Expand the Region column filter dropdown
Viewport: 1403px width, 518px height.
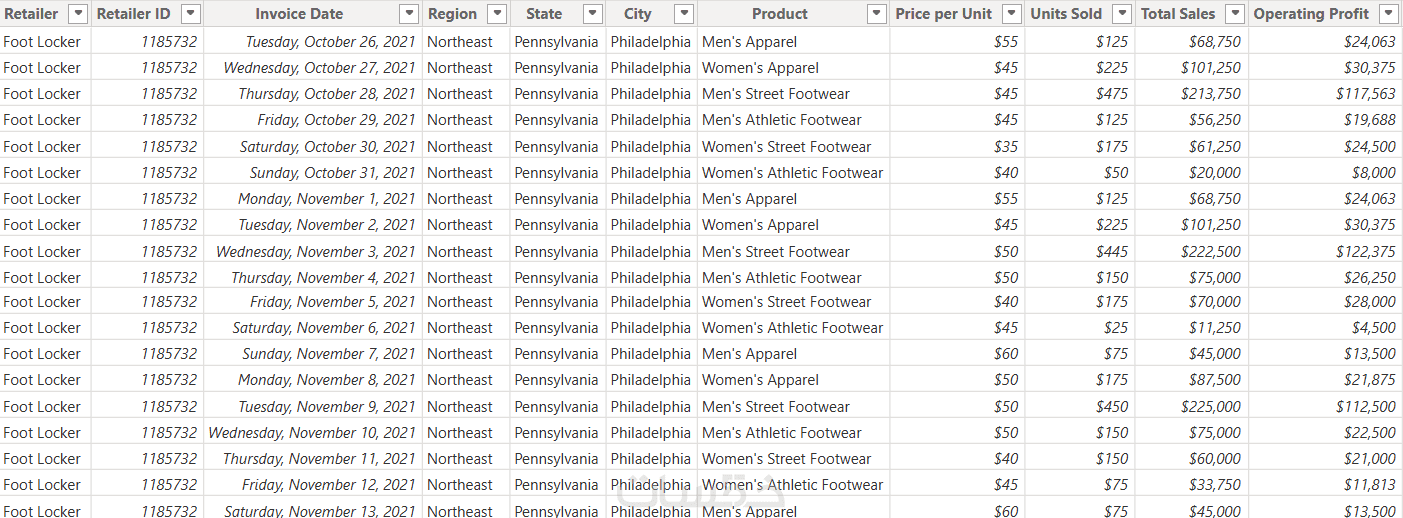point(497,14)
